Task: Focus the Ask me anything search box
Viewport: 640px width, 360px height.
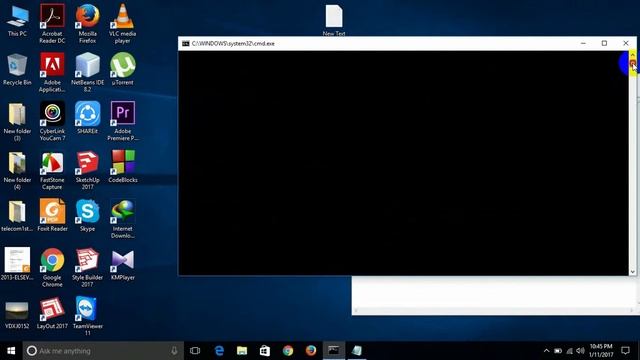Action: (x=103, y=351)
